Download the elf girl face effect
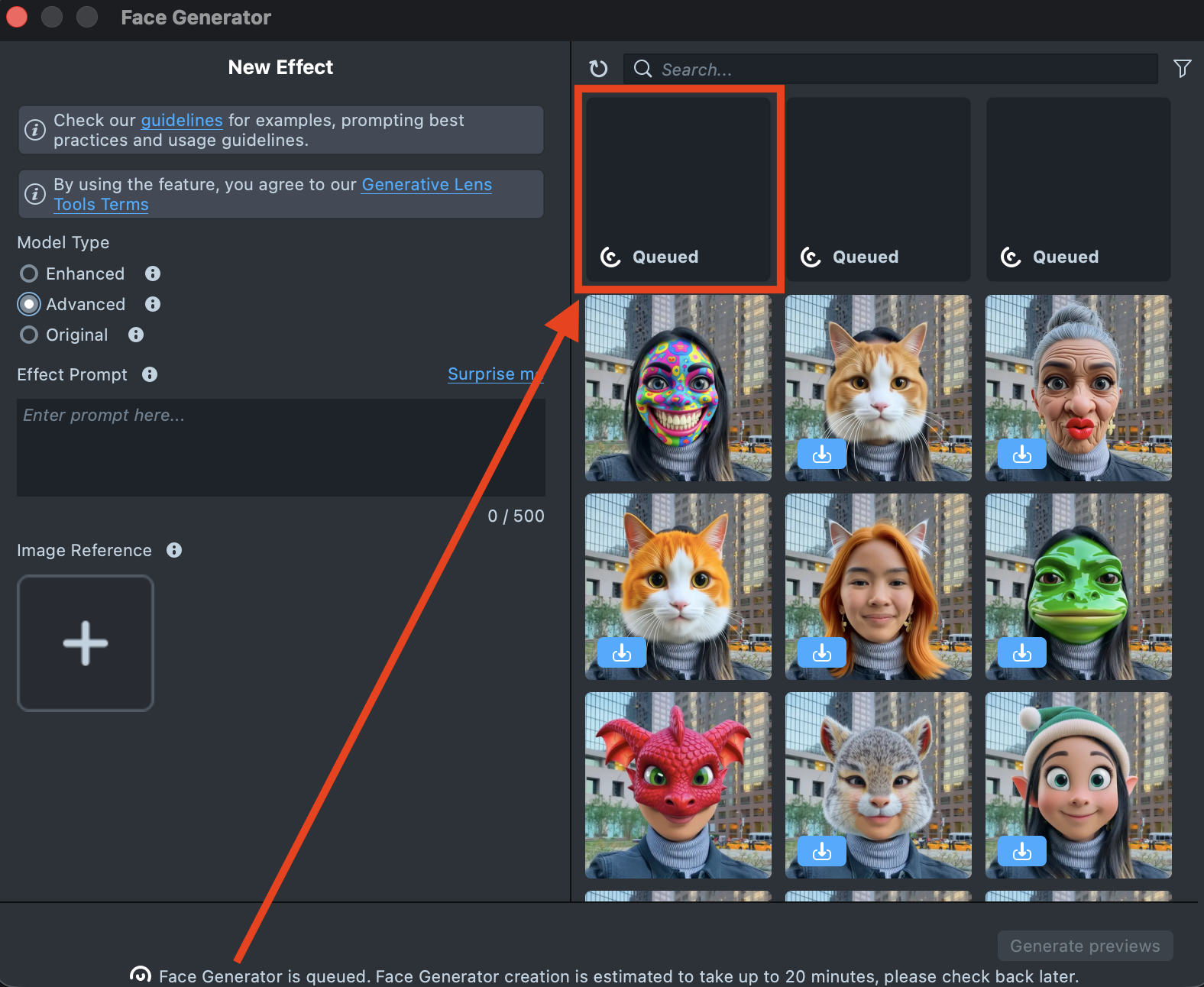 click(x=1021, y=851)
